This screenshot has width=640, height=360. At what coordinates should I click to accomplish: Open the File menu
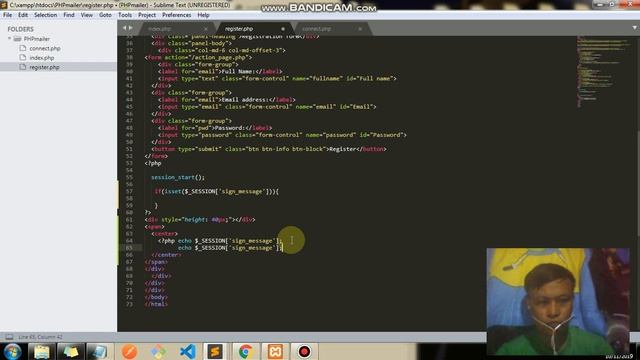click(8, 15)
